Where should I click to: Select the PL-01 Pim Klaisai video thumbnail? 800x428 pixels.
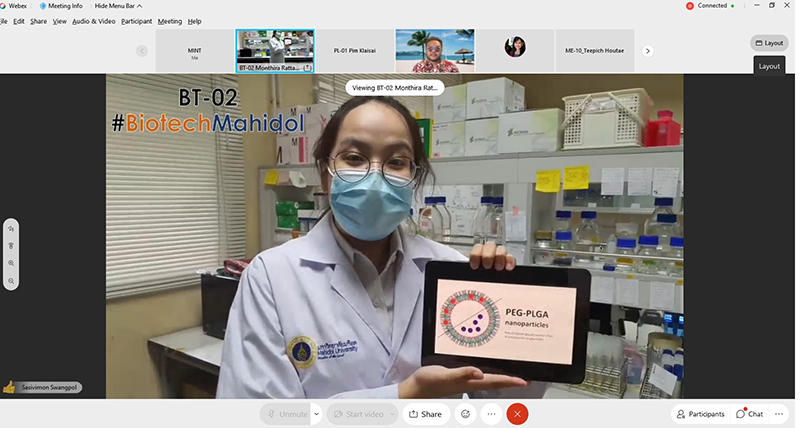point(355,50)
